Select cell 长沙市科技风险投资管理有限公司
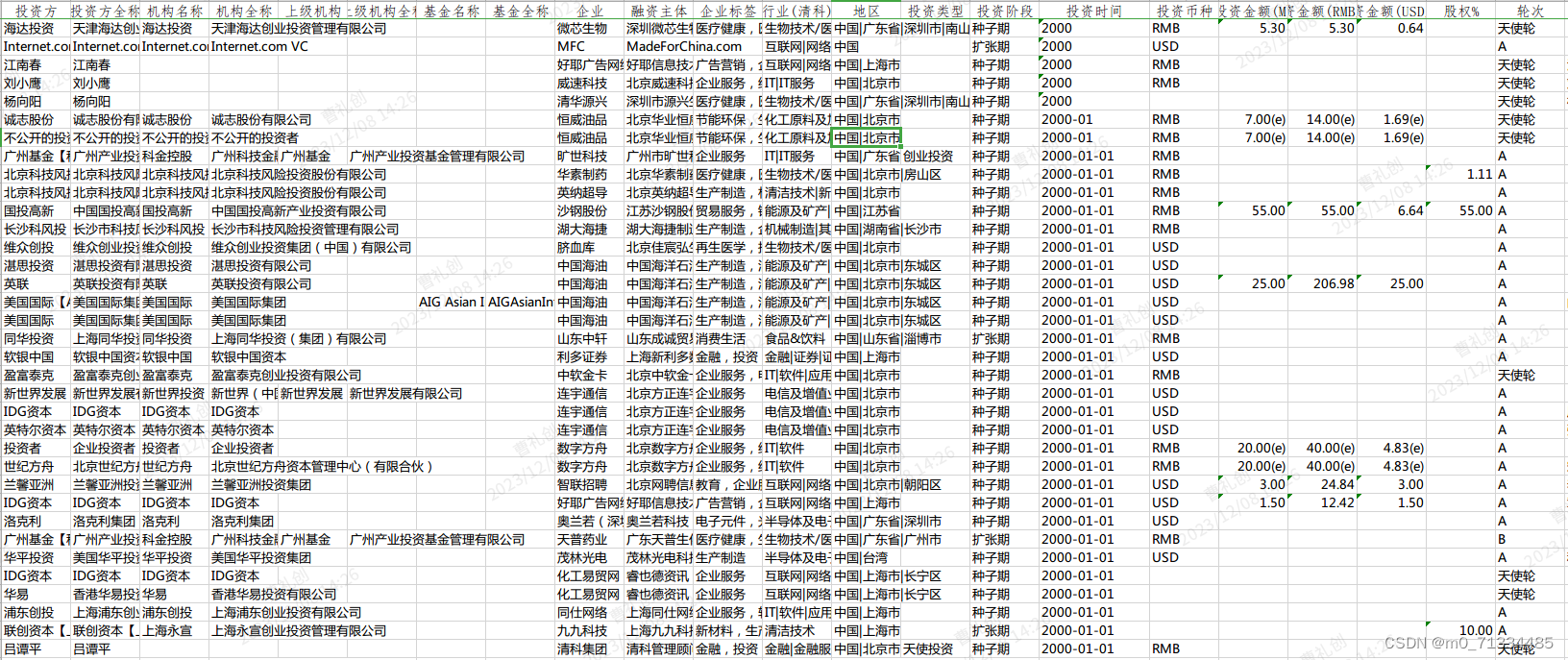 point(305,230)
